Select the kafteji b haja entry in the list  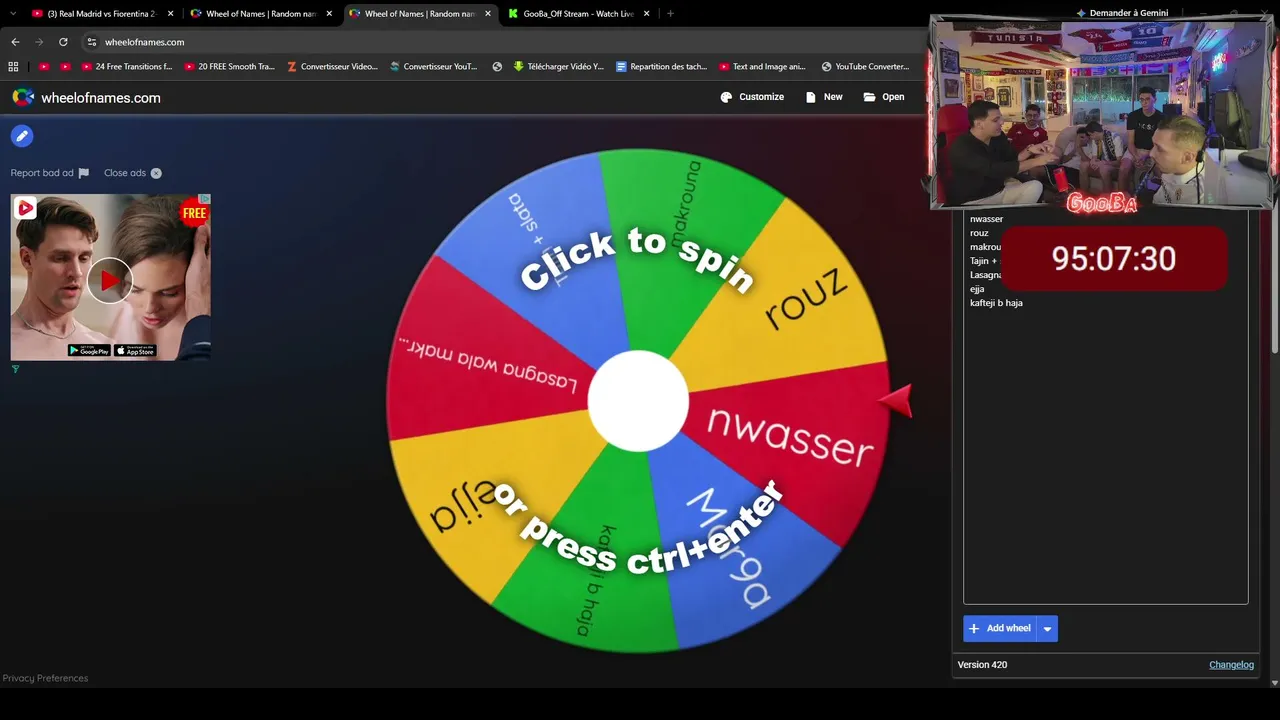coord(996,303)
